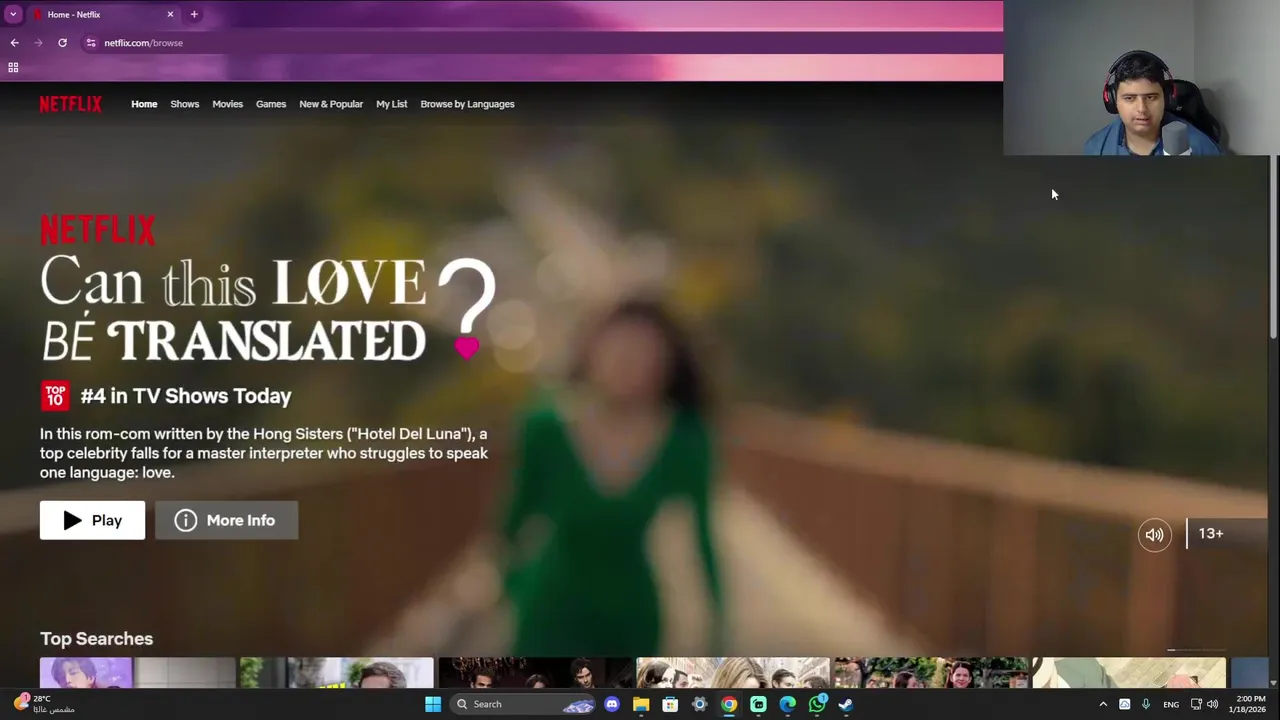Click the Home - Netflix browser tab
1280x720 pixels.
pyautogui.click(x=103, y=14)
